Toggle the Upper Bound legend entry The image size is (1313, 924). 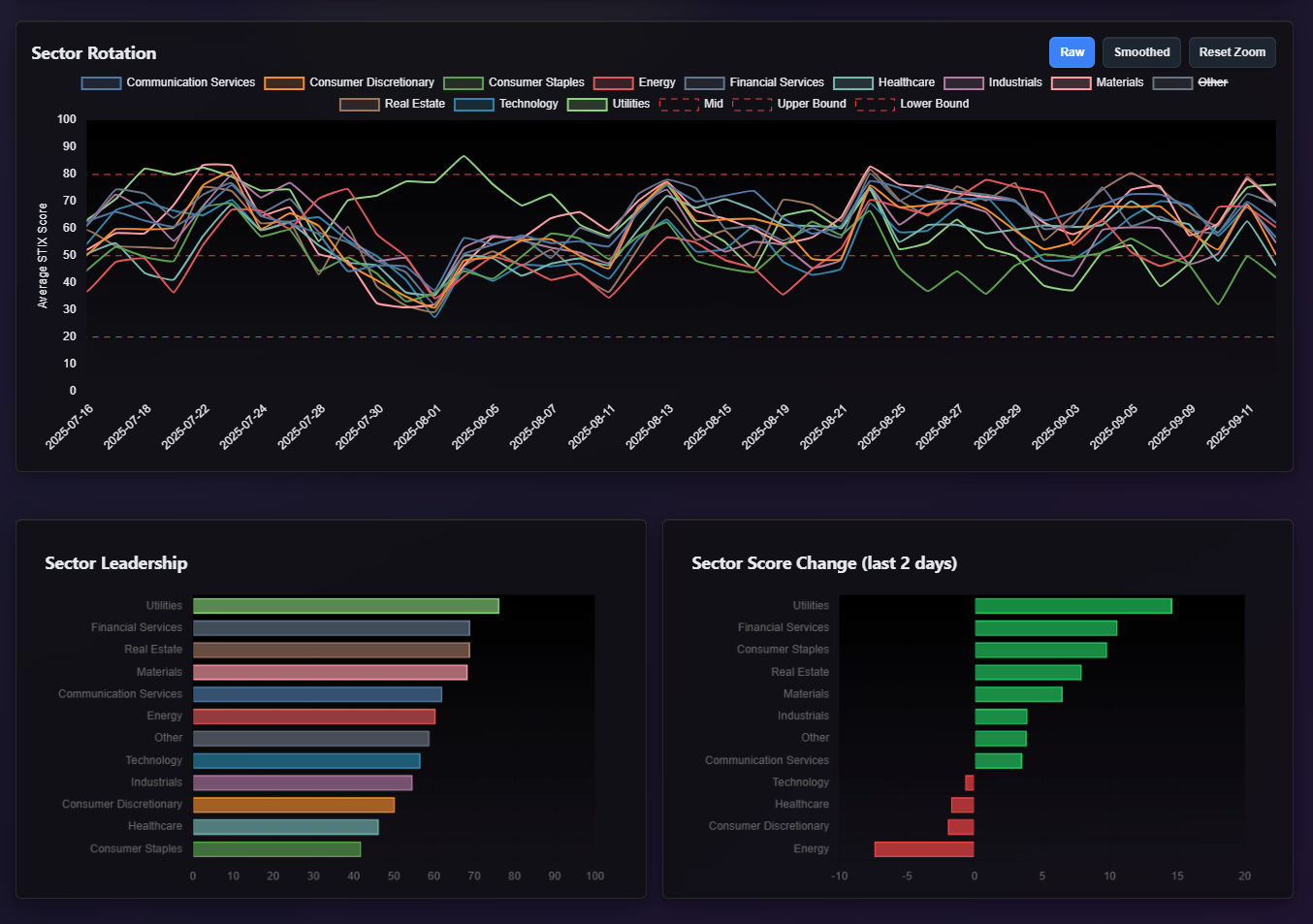[x=789, y=104]
